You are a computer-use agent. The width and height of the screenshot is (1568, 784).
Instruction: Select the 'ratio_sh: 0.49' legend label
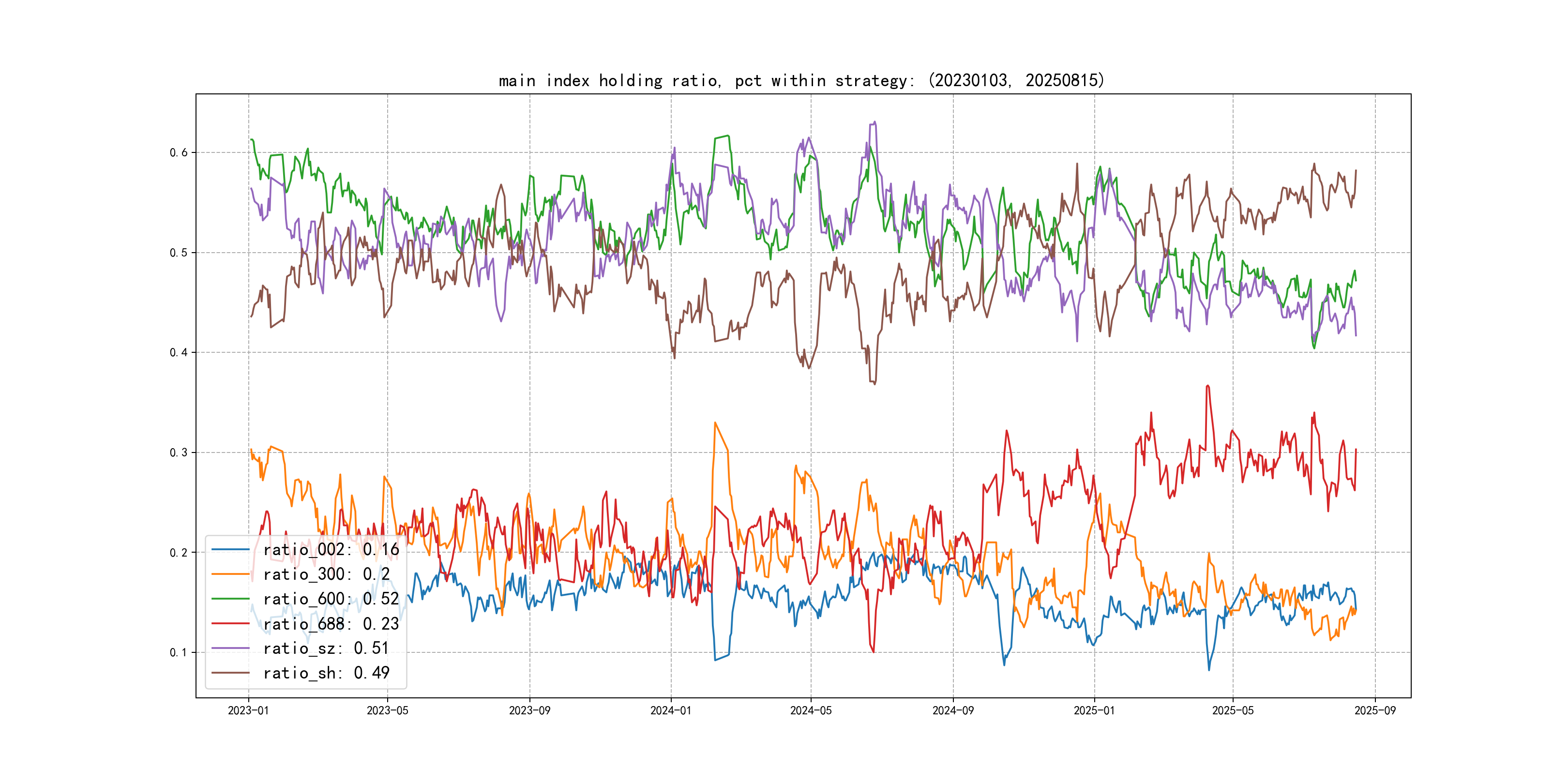(x=326, y=673)
